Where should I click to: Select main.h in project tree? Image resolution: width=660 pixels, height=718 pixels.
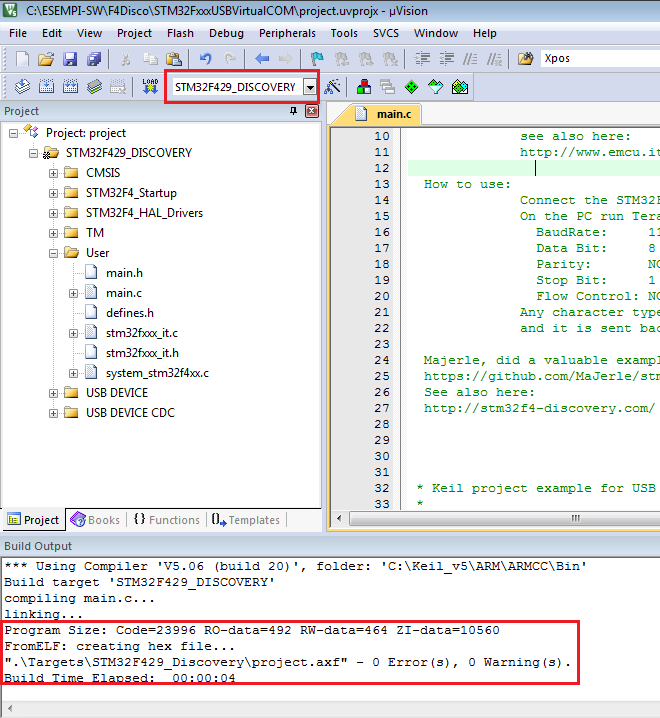[x=124, y=273]
